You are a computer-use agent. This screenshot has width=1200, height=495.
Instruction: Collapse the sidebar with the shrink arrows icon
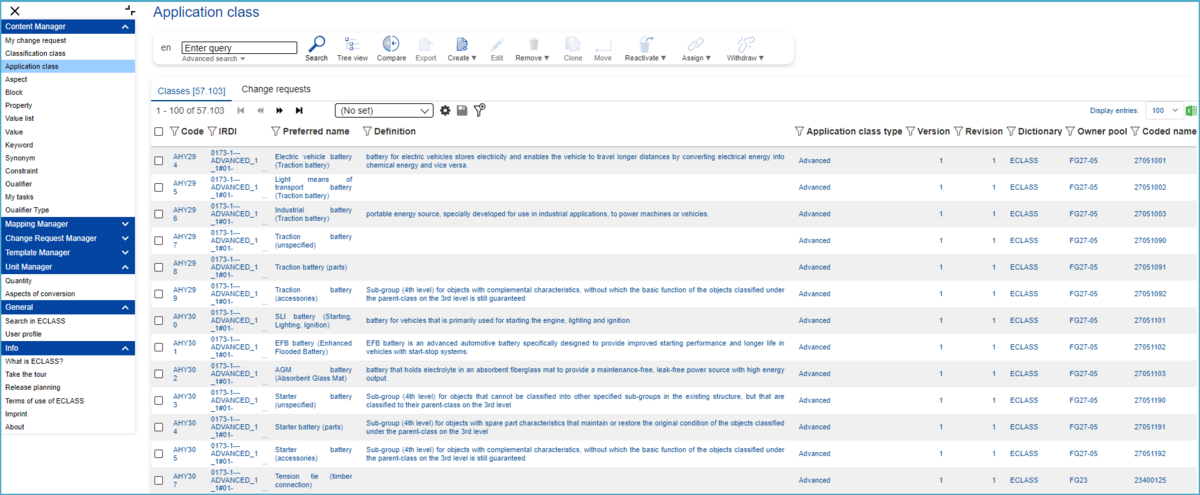pos(129,9)
